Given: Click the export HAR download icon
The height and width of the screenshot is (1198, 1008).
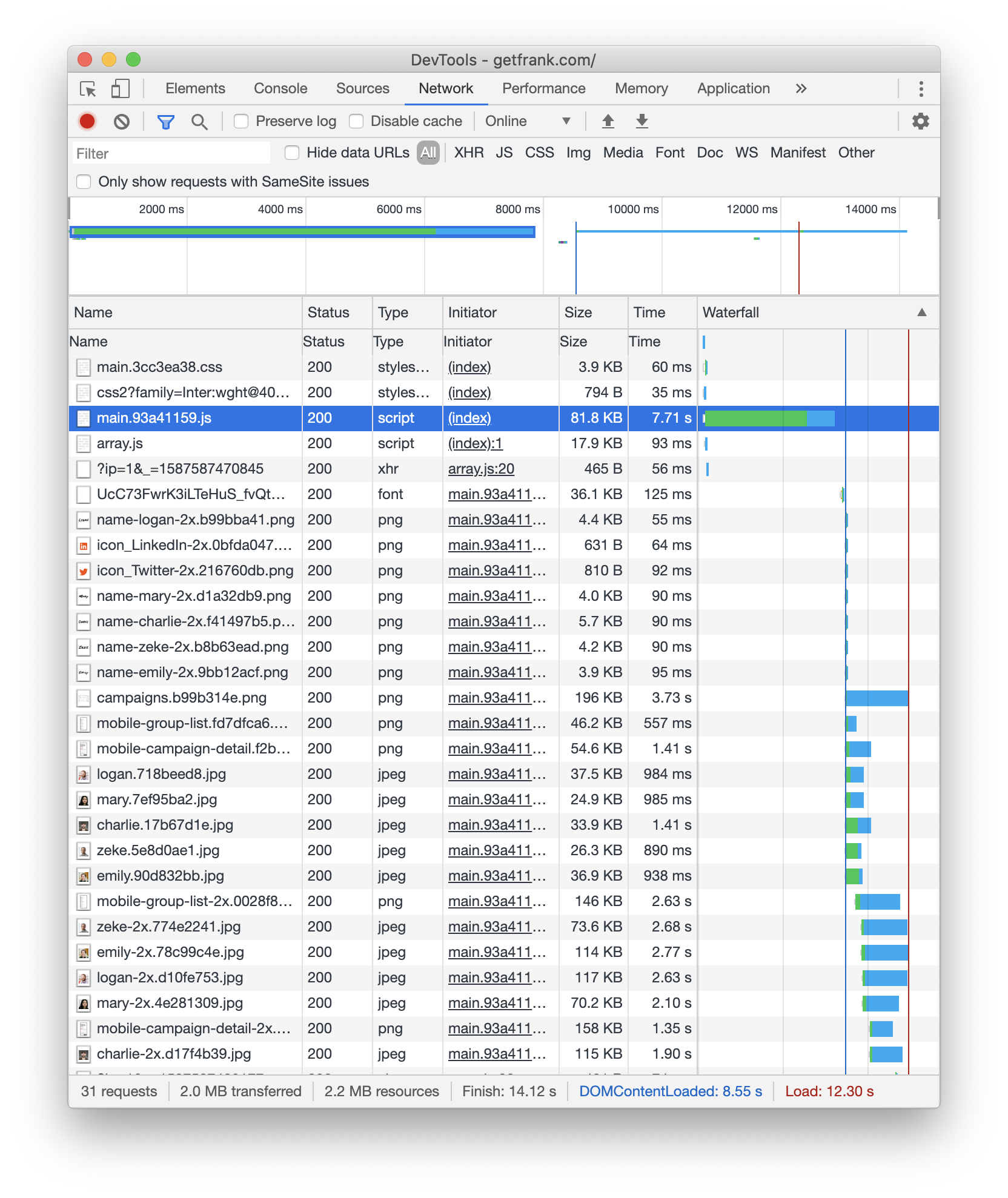Looking at the screenshot, I should [x=642, y=121].
